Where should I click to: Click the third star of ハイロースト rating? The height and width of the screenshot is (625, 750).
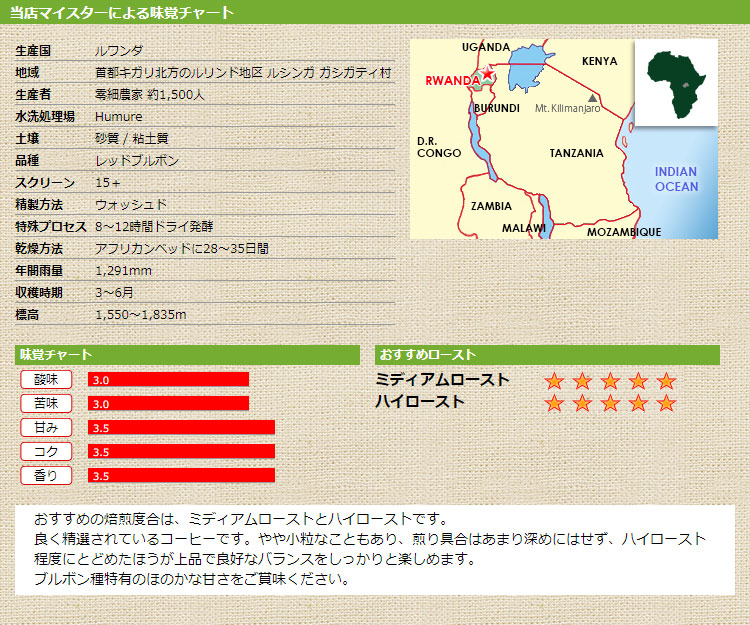point(610,403)
